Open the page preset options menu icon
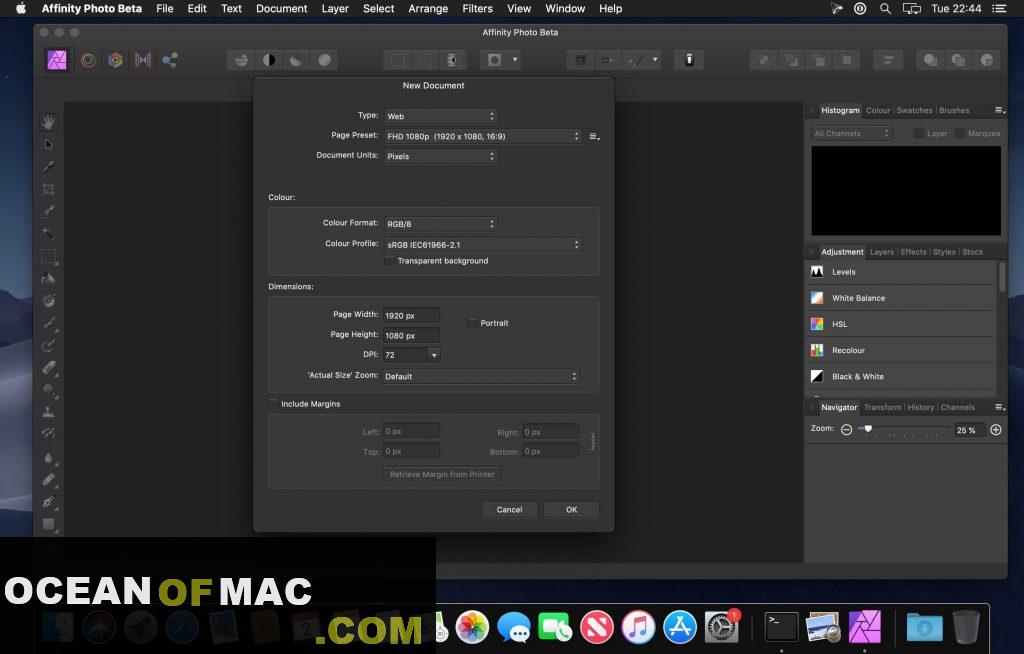 point(594,137)
